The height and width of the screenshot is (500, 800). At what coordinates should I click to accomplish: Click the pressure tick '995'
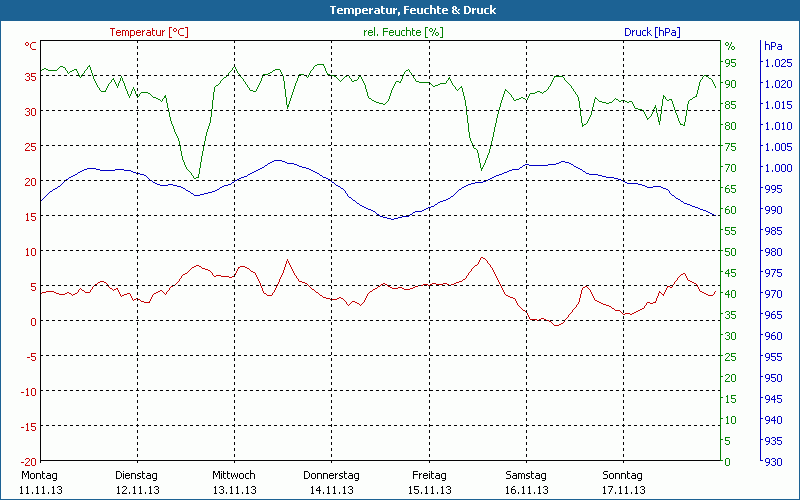point(773,189)
